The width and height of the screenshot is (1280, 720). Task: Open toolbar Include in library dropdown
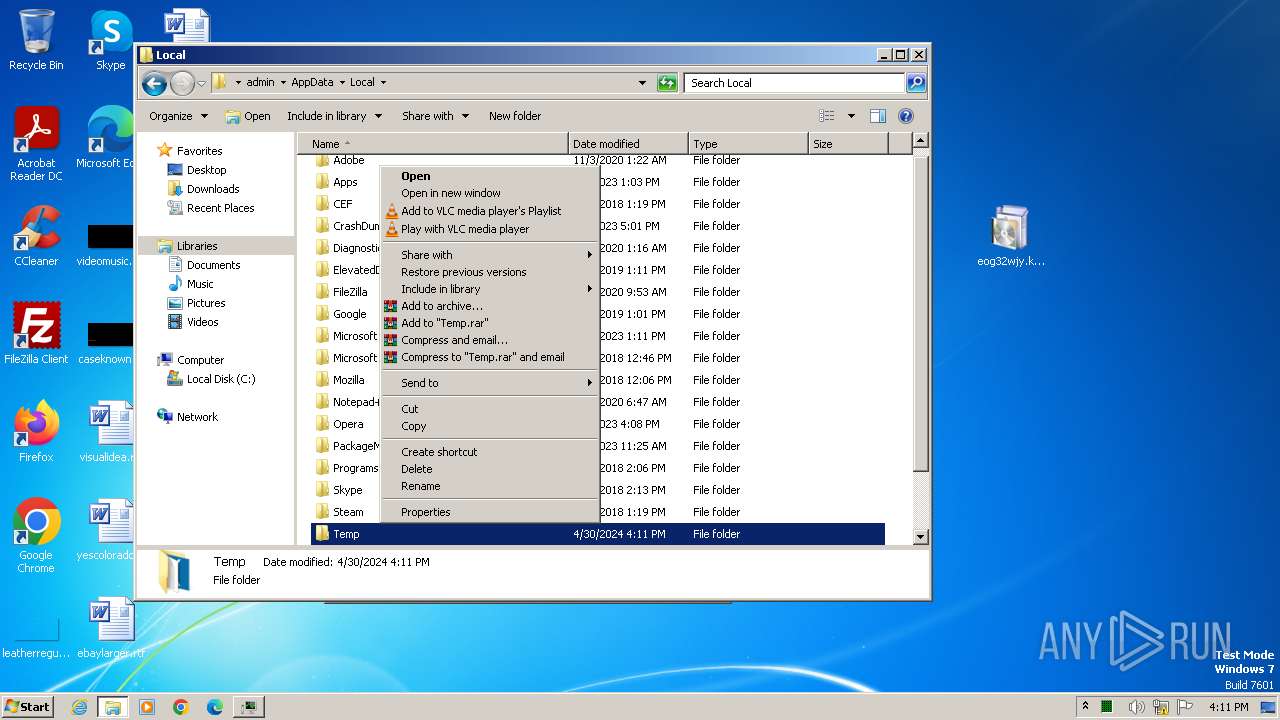click(x=334, y=116)
